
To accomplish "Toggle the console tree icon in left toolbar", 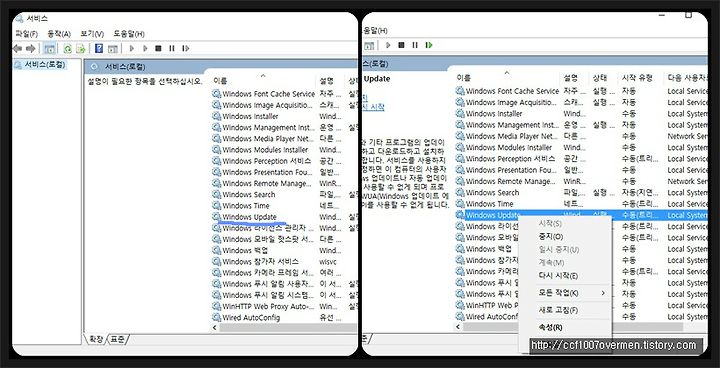I will click(50, 49).
